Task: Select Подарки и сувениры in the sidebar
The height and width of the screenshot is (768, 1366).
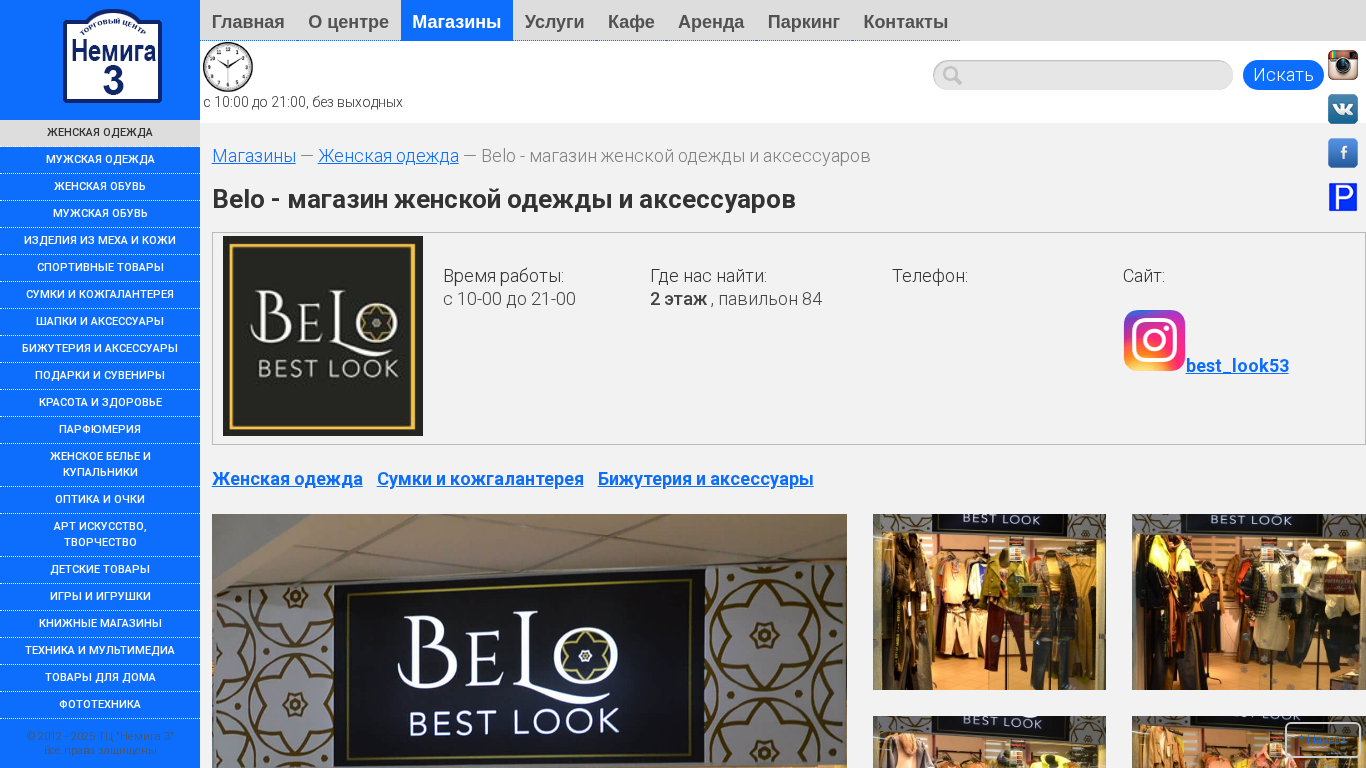Action: coord(100,376)
